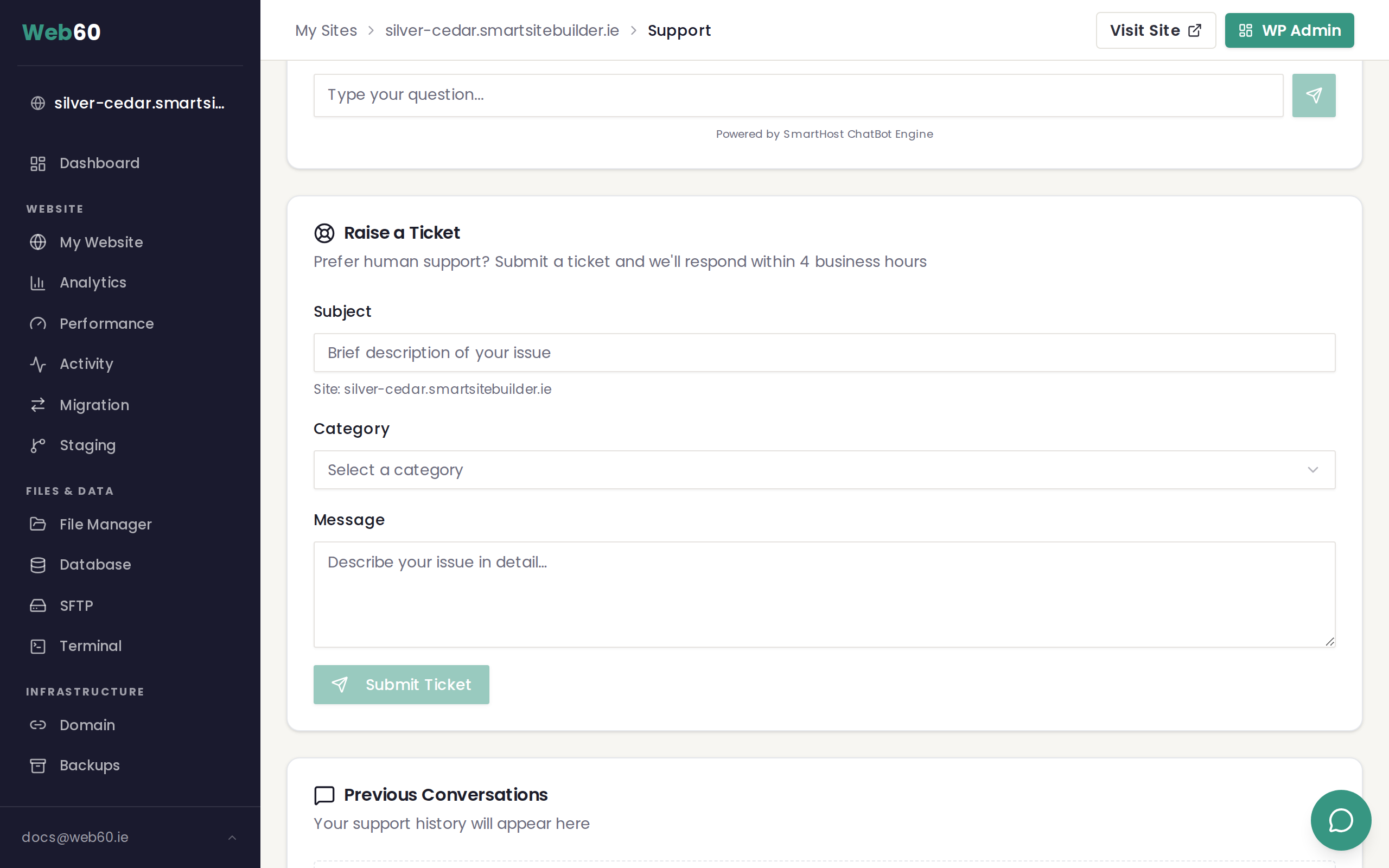
Task: Click the WP Admin button
Action: 1289,30
